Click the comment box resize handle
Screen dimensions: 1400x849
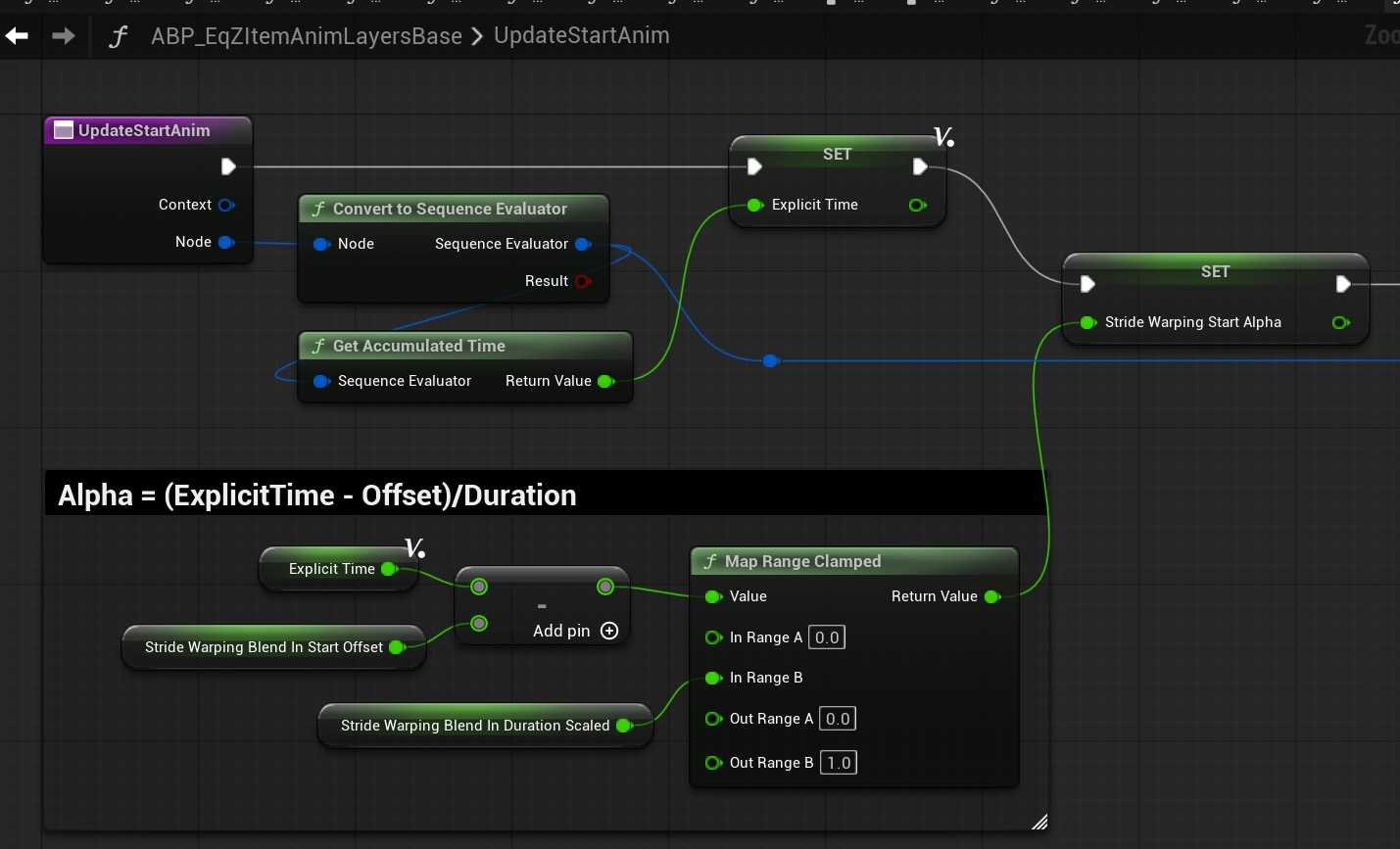pos(1039,822)
